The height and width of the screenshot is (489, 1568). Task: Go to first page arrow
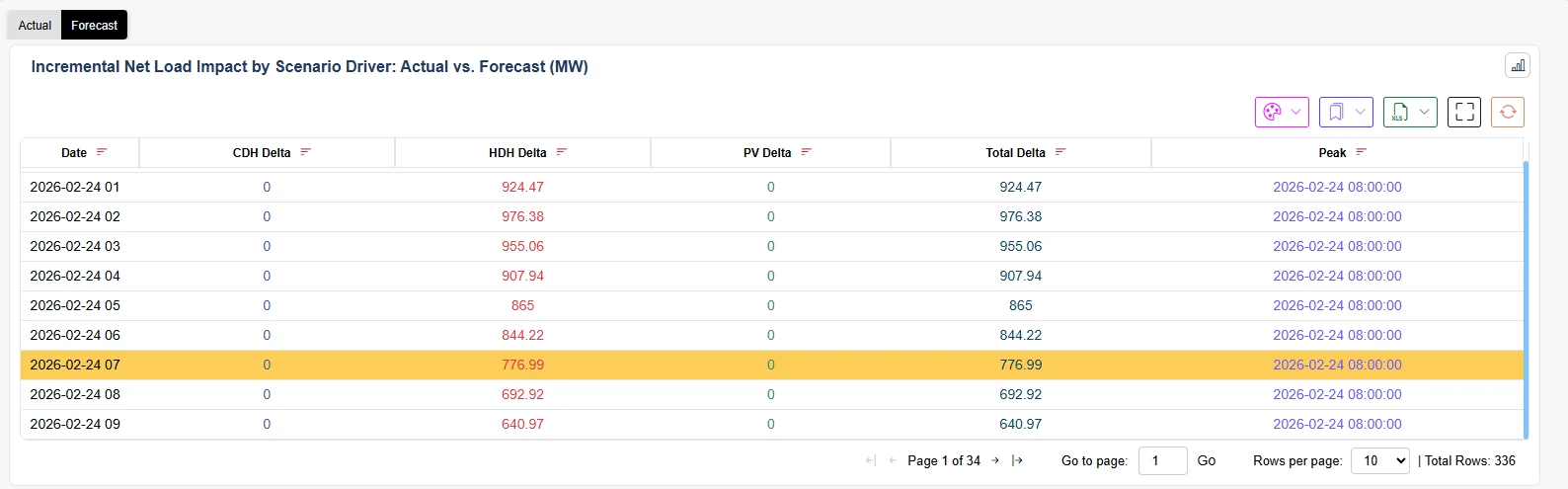coord(870,460)
